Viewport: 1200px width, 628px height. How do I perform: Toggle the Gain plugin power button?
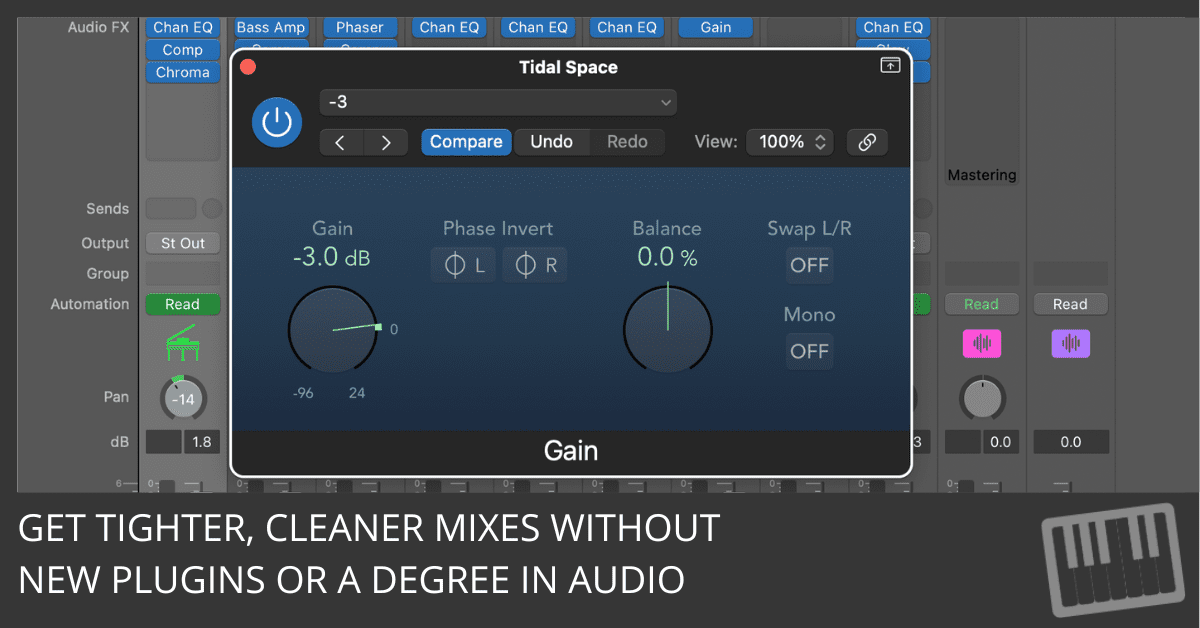(277, 122)
